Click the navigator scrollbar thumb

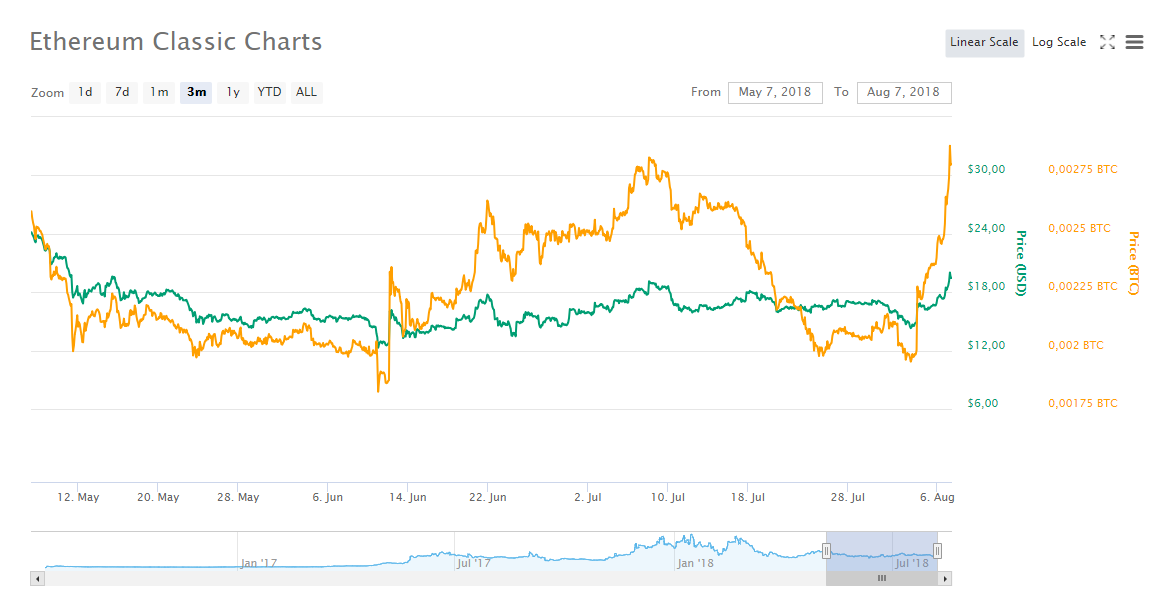[x=882, y=578]
